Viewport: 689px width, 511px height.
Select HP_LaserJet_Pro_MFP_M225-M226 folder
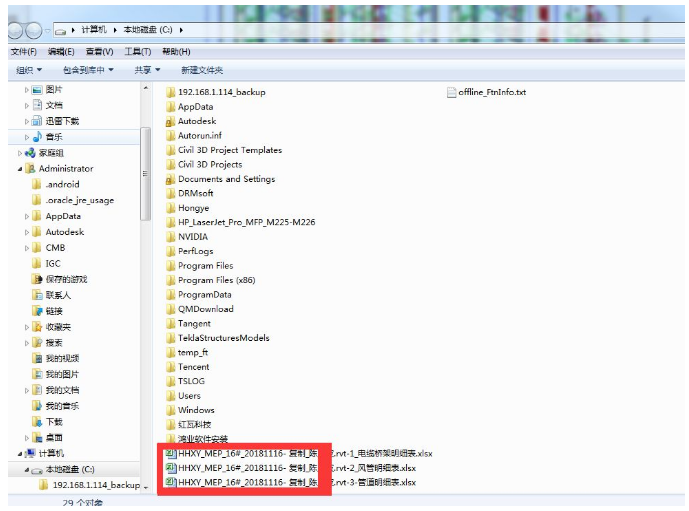click(x=240, y=222)
